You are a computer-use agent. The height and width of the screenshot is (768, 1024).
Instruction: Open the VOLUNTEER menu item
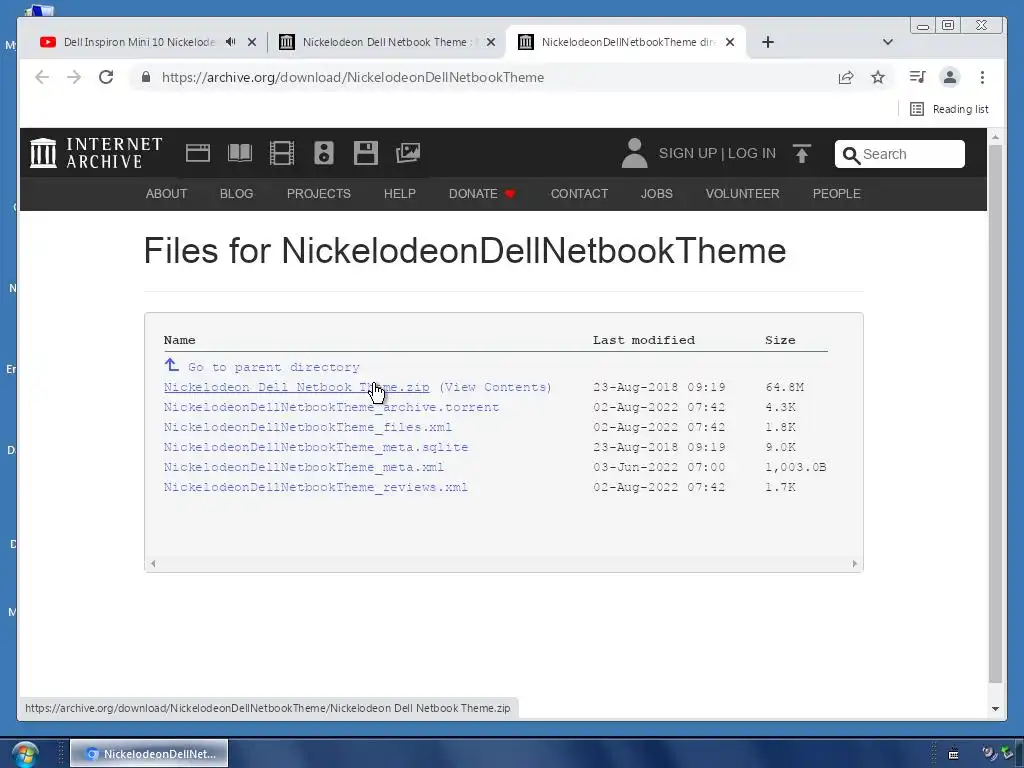click(x=743, y=194)
